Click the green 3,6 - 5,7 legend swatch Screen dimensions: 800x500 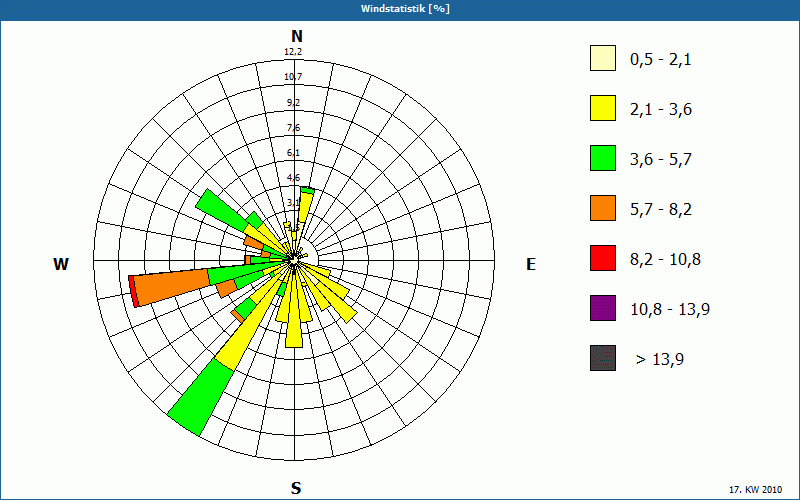(x=603, y=158)
